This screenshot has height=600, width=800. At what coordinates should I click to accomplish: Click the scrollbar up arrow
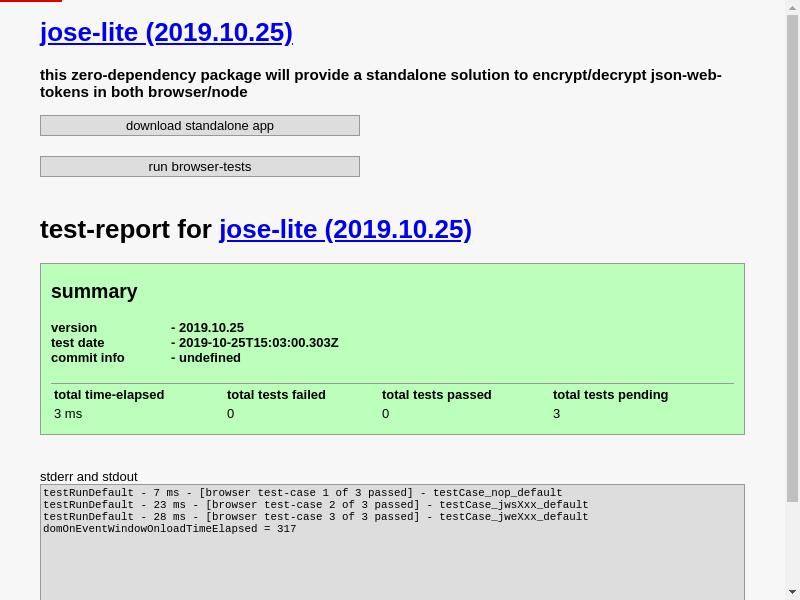click(792, 6)
